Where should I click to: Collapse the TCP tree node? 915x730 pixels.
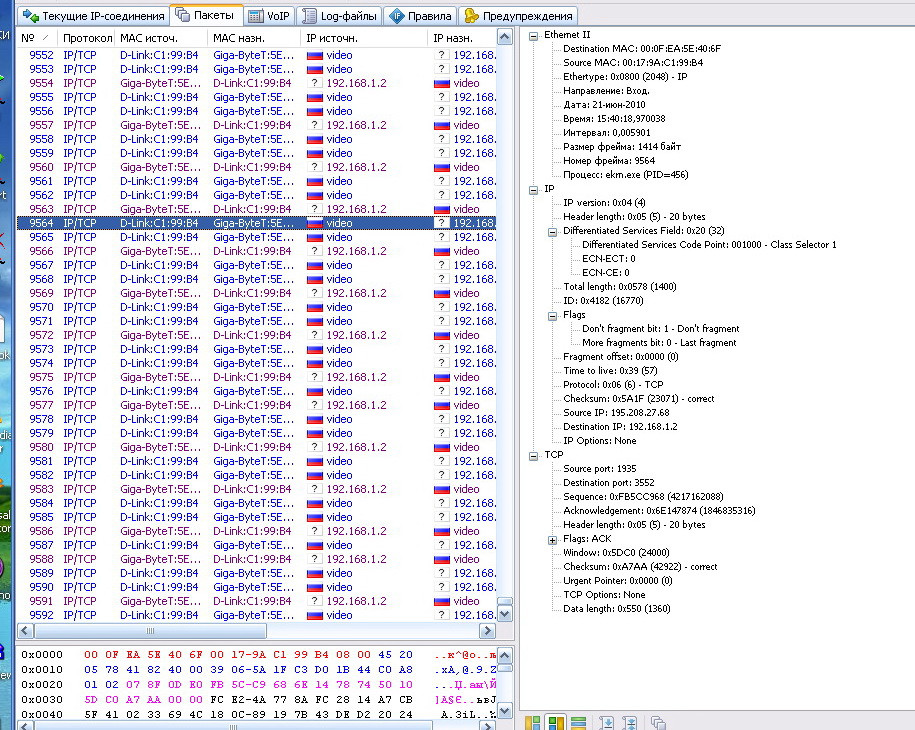pos(533,456)
